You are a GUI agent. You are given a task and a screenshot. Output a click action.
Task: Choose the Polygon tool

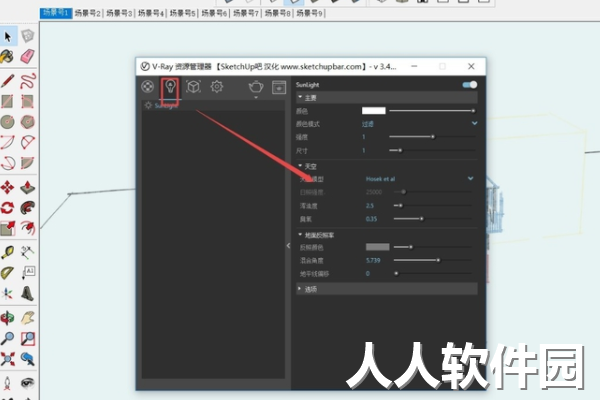click(x=28, y=122)
